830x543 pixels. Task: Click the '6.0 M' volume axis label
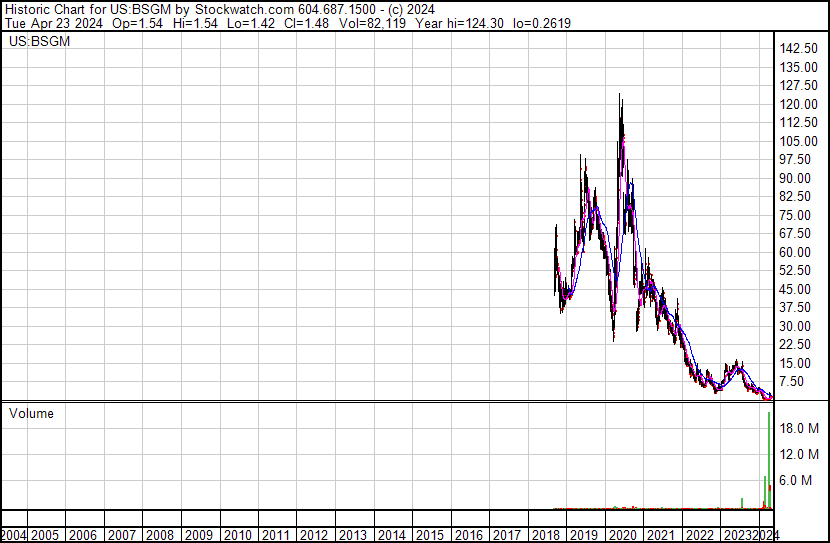click(x=796, y=481)
